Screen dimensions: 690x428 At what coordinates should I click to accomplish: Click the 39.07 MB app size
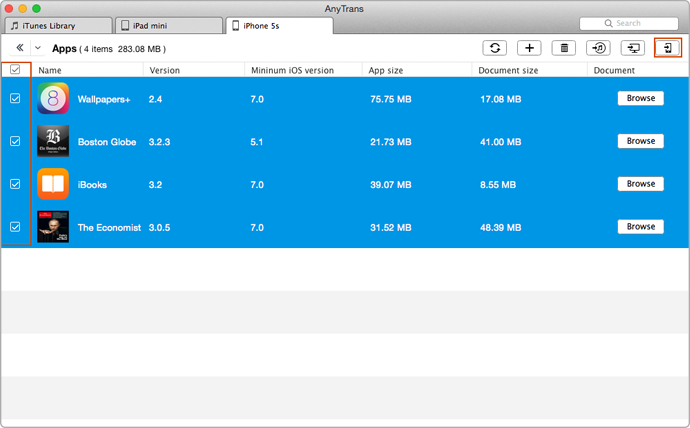pos(391,185)
